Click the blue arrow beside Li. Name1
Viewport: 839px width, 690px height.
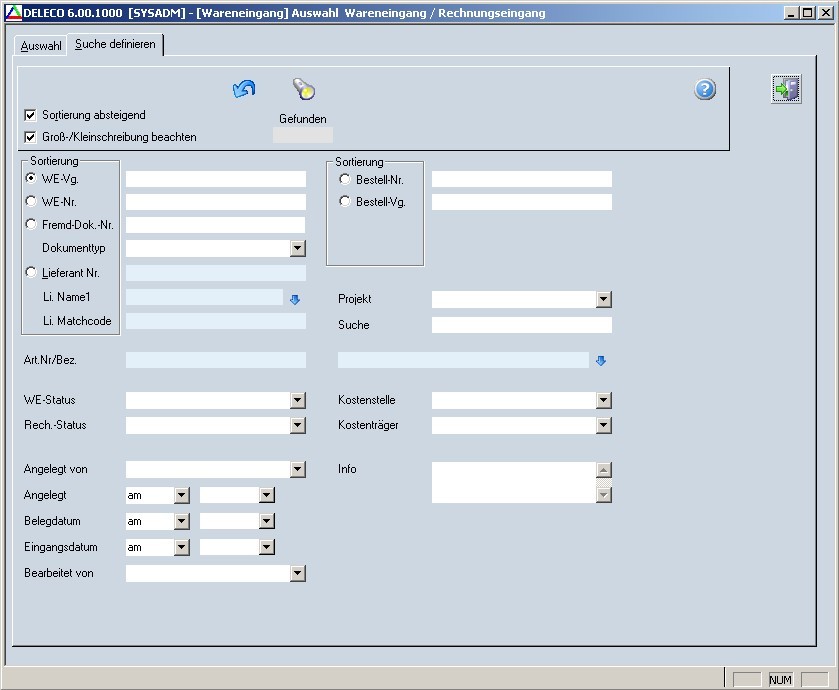tap(295, 298)
